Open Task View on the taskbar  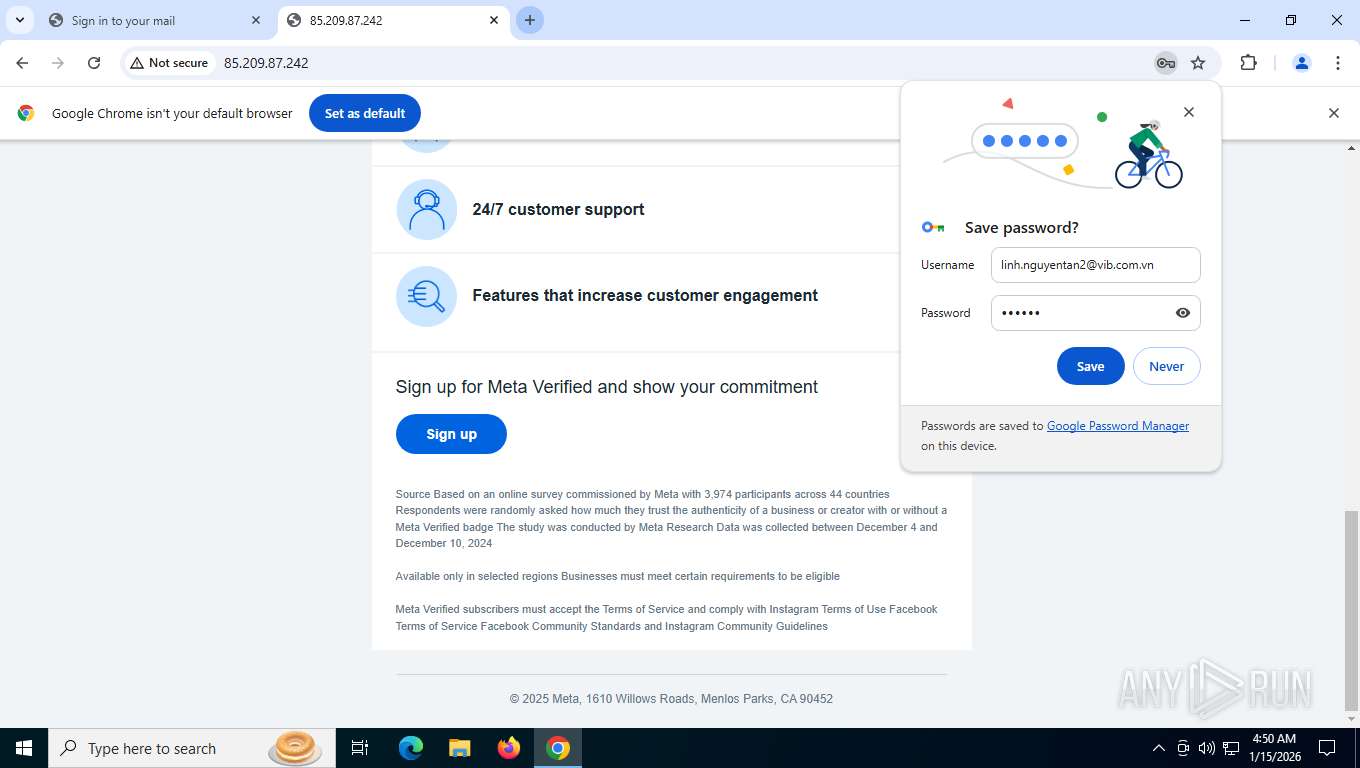pyautogui.click(x=360, y=748)
